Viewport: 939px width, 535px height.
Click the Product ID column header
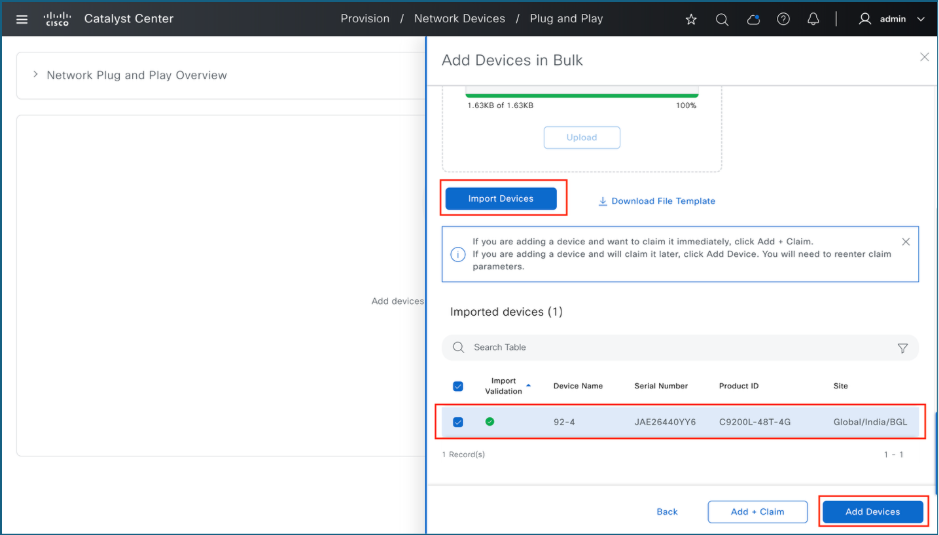click(738, 386)
